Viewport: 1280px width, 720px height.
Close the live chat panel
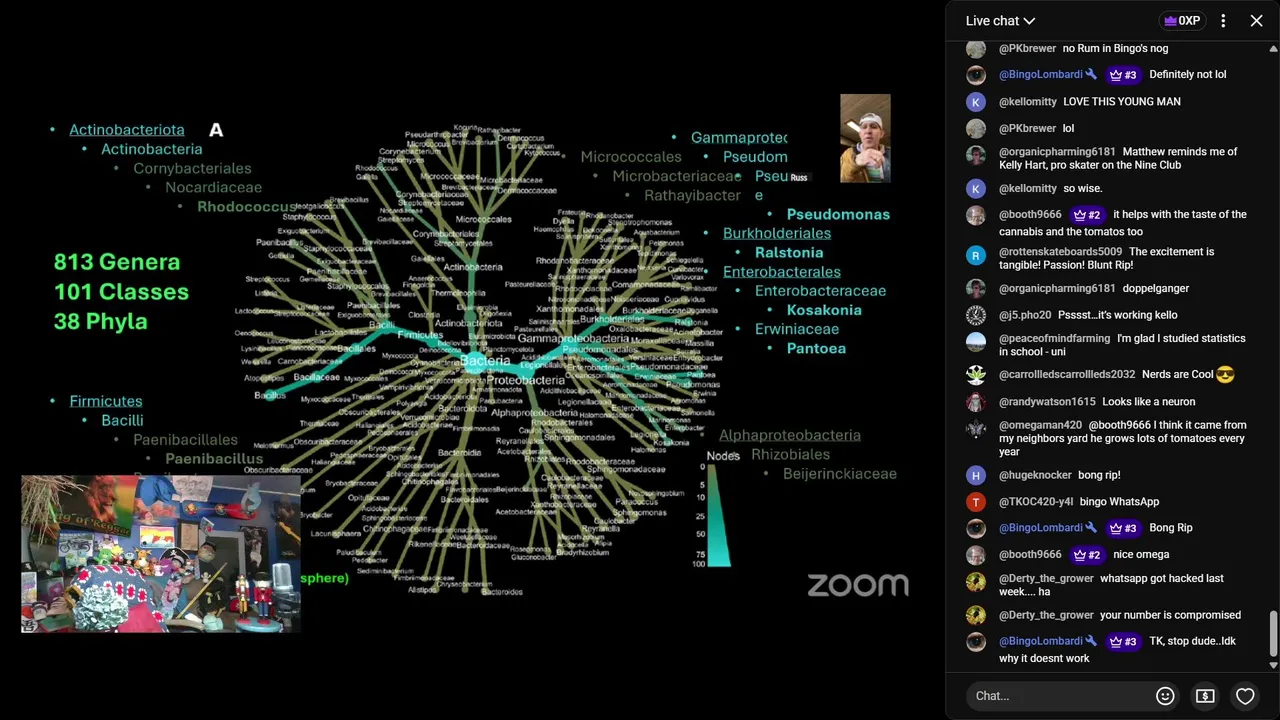(1257, 21)
